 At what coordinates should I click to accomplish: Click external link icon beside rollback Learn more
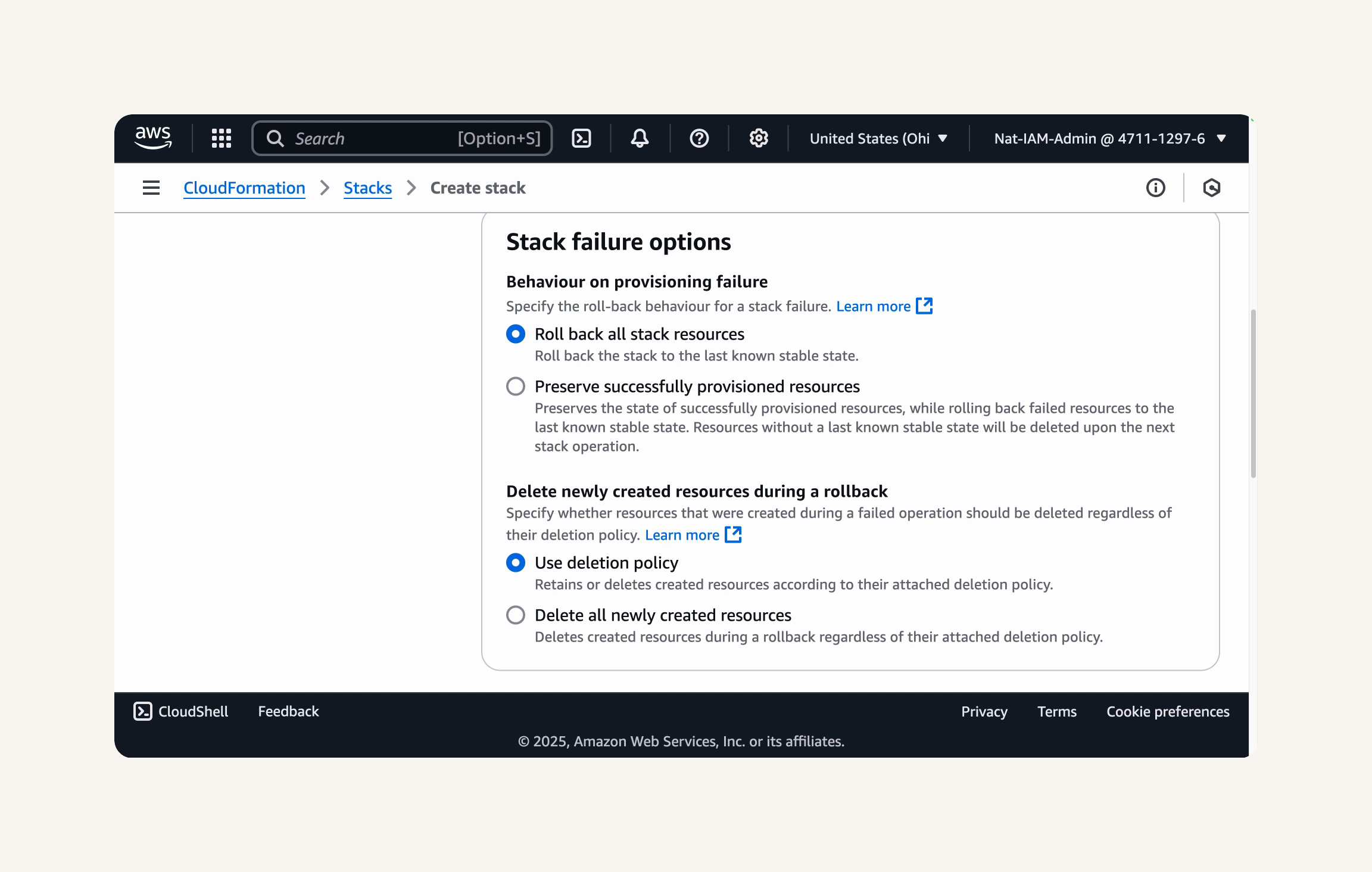coord(733,534)
